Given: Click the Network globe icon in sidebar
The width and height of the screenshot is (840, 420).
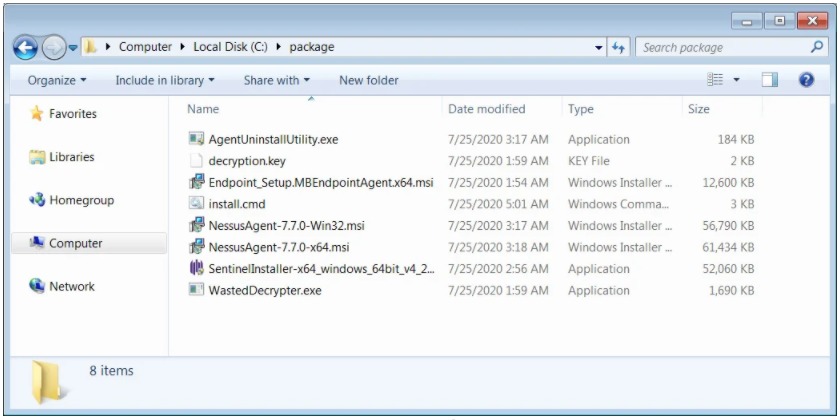Looking at the screenshot, I should (37, 286).
